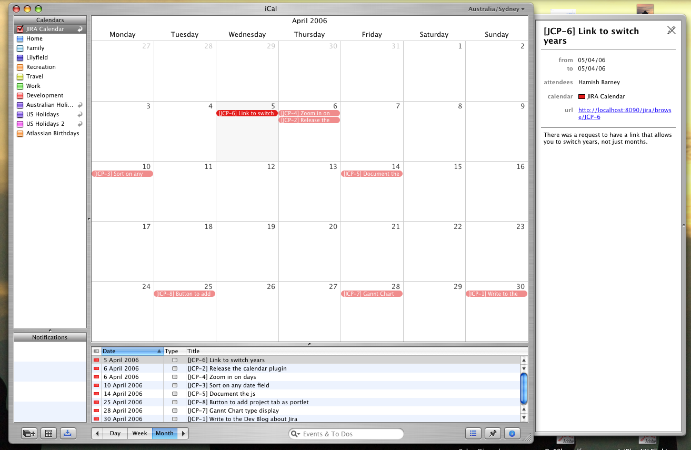Viewport: 691px width, 450px height.
Task: Switch to Day view
Action: (116, 433)
